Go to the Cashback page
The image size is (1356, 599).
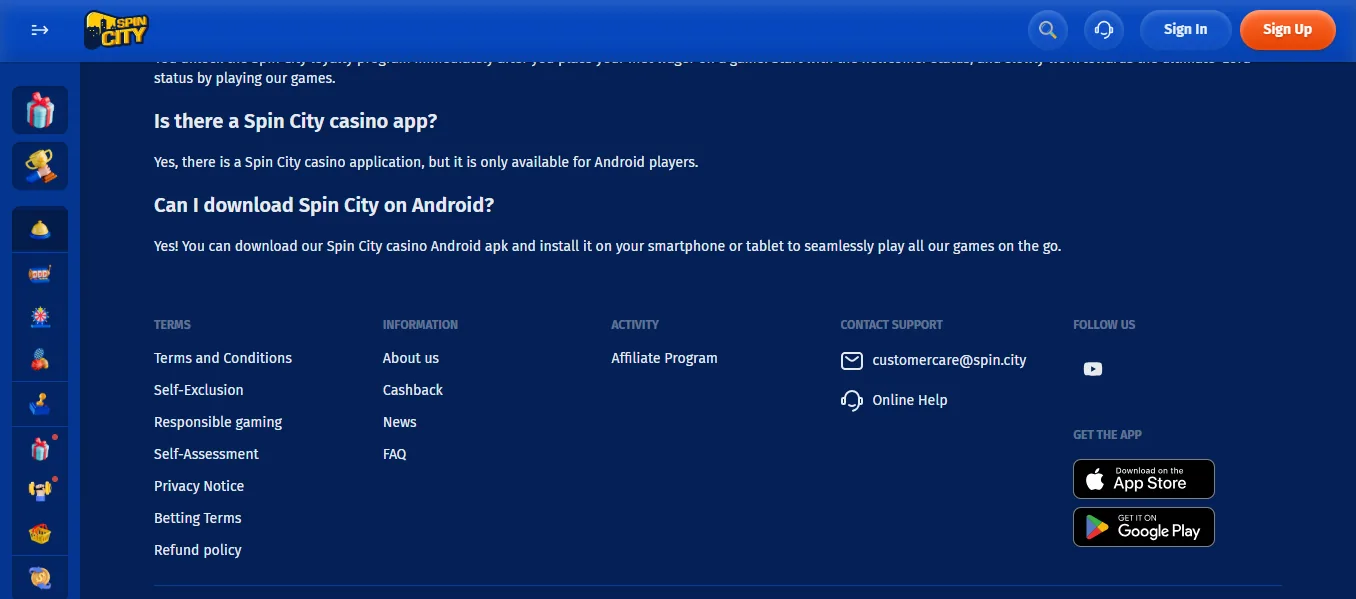(413, 390)
